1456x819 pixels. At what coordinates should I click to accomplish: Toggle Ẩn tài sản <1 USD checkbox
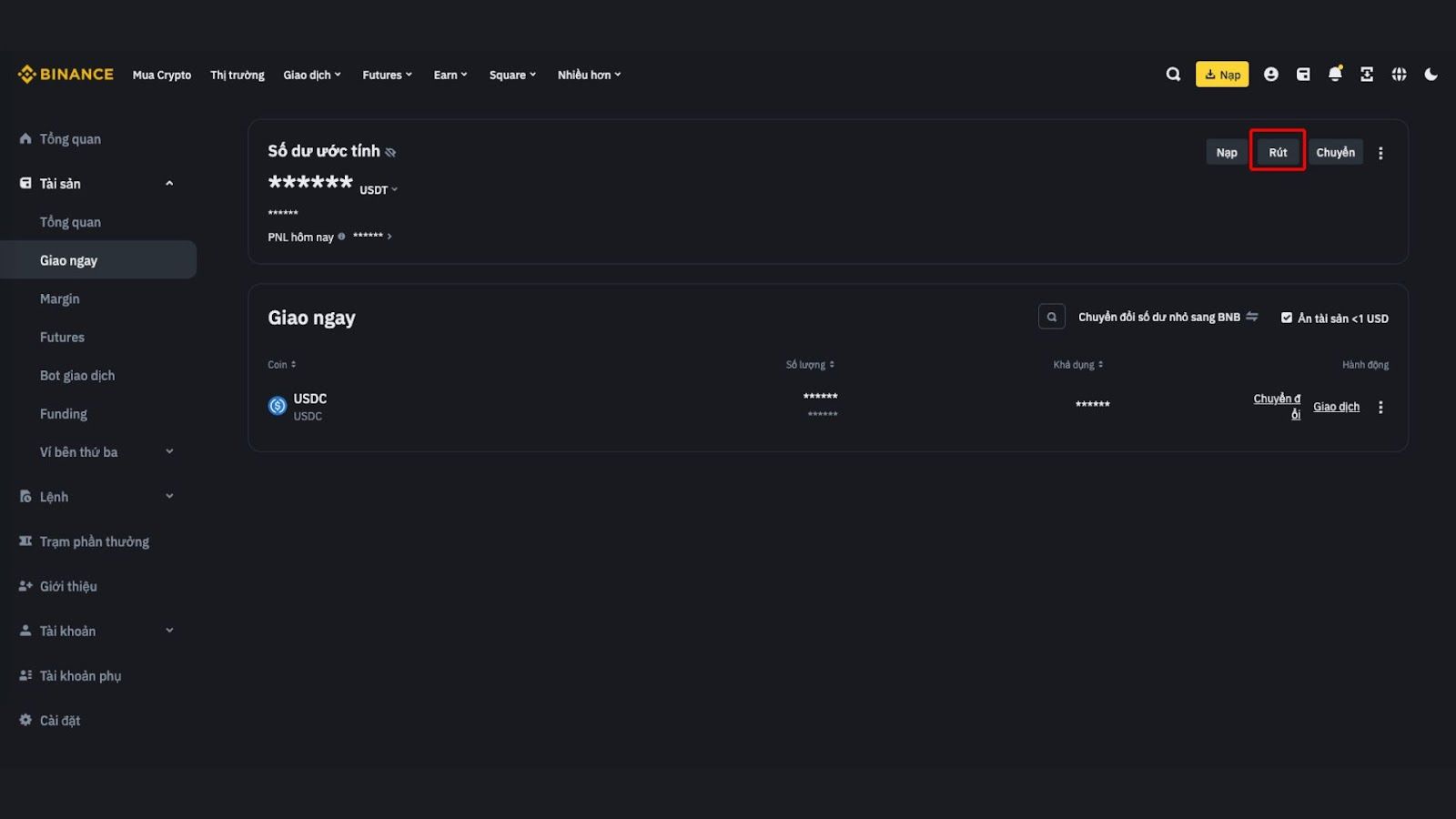pyautogui.click(x=1287, y=318)
